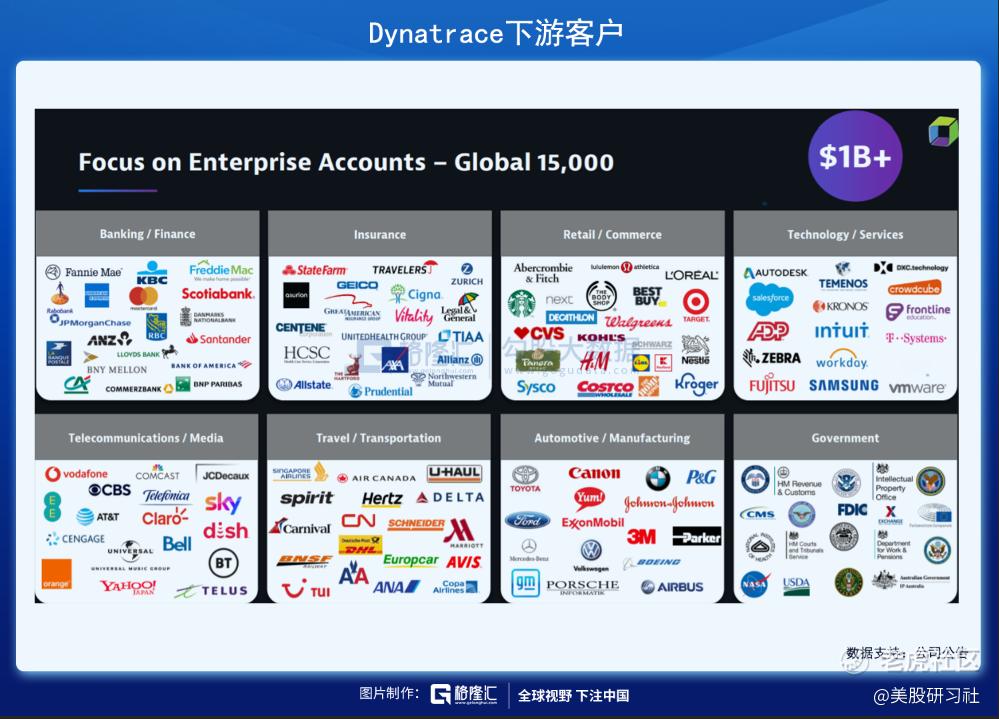Click the red Yum! logo

[589, 497]
